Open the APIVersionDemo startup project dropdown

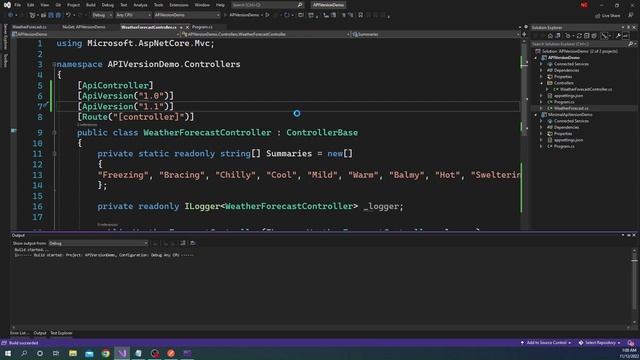coord(187,15)
